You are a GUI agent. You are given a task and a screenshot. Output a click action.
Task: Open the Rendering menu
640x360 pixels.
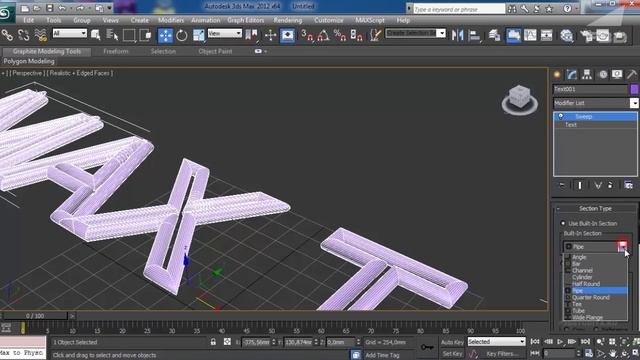click(x=288, y=20)
